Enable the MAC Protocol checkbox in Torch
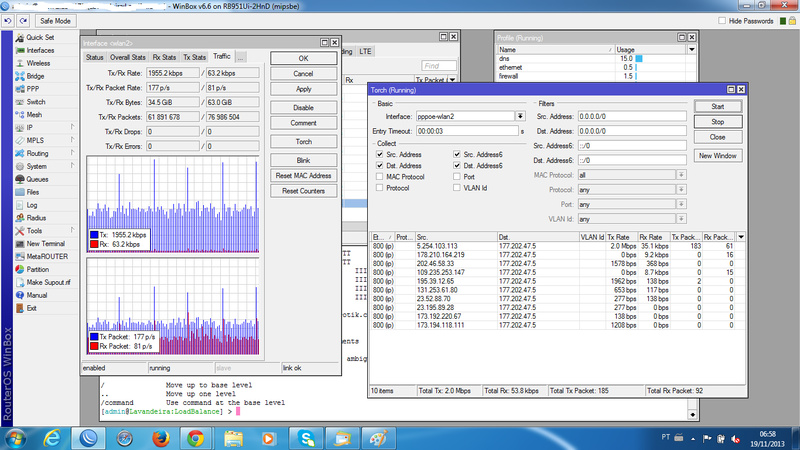 tap(379, 176)
